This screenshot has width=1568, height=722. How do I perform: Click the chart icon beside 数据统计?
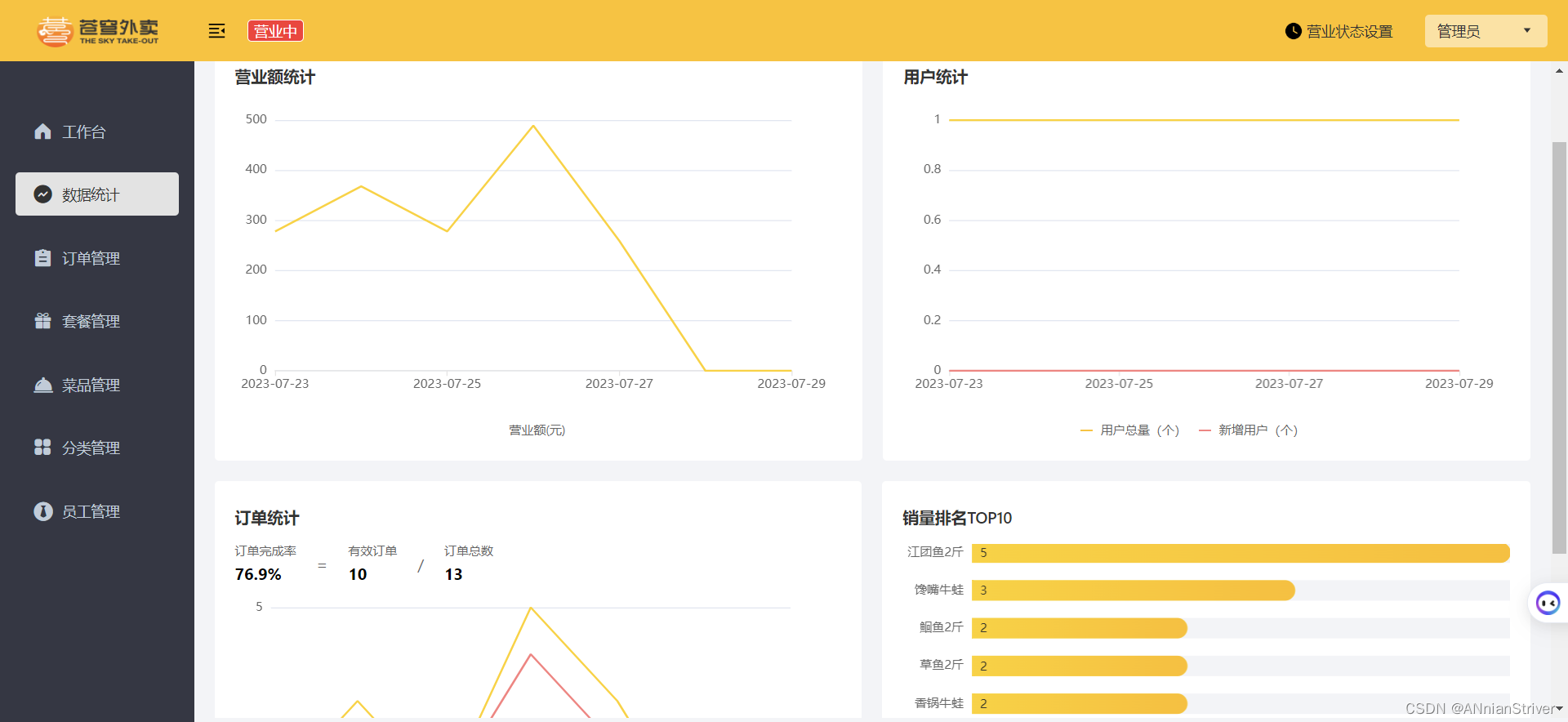point(43,194)
